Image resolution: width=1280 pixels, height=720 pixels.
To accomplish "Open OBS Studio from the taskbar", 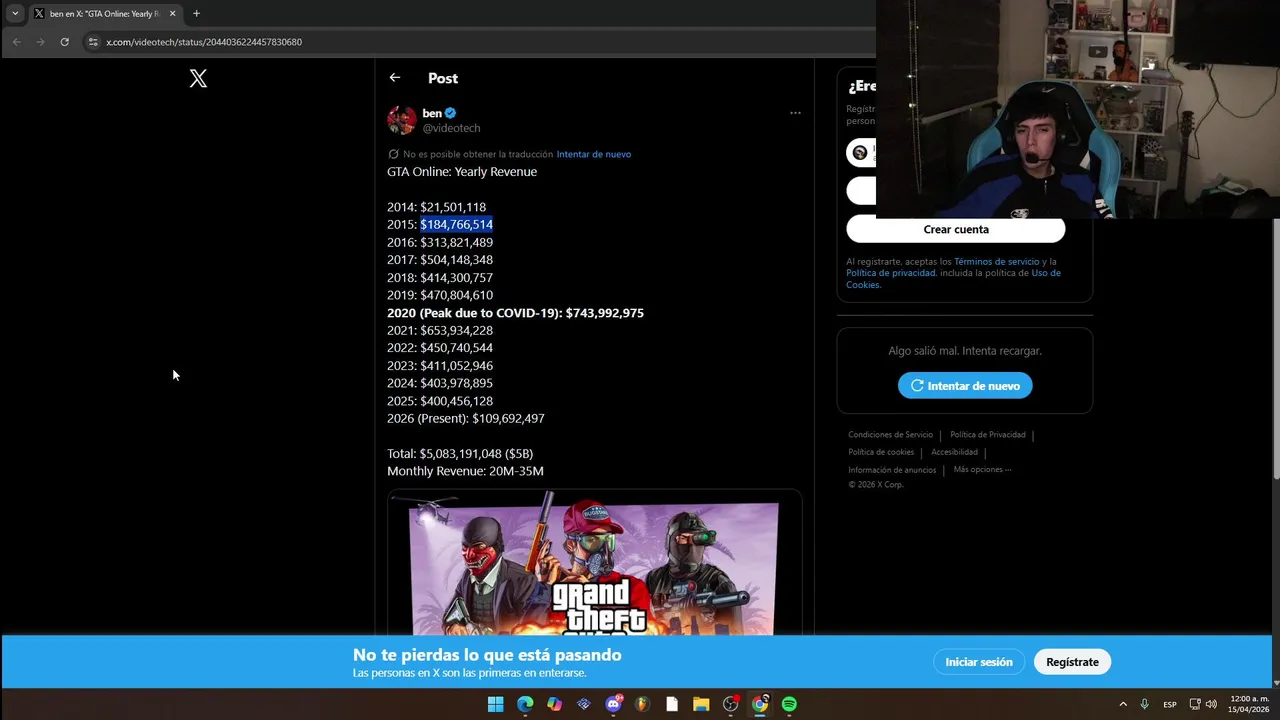I will point(731,704).
